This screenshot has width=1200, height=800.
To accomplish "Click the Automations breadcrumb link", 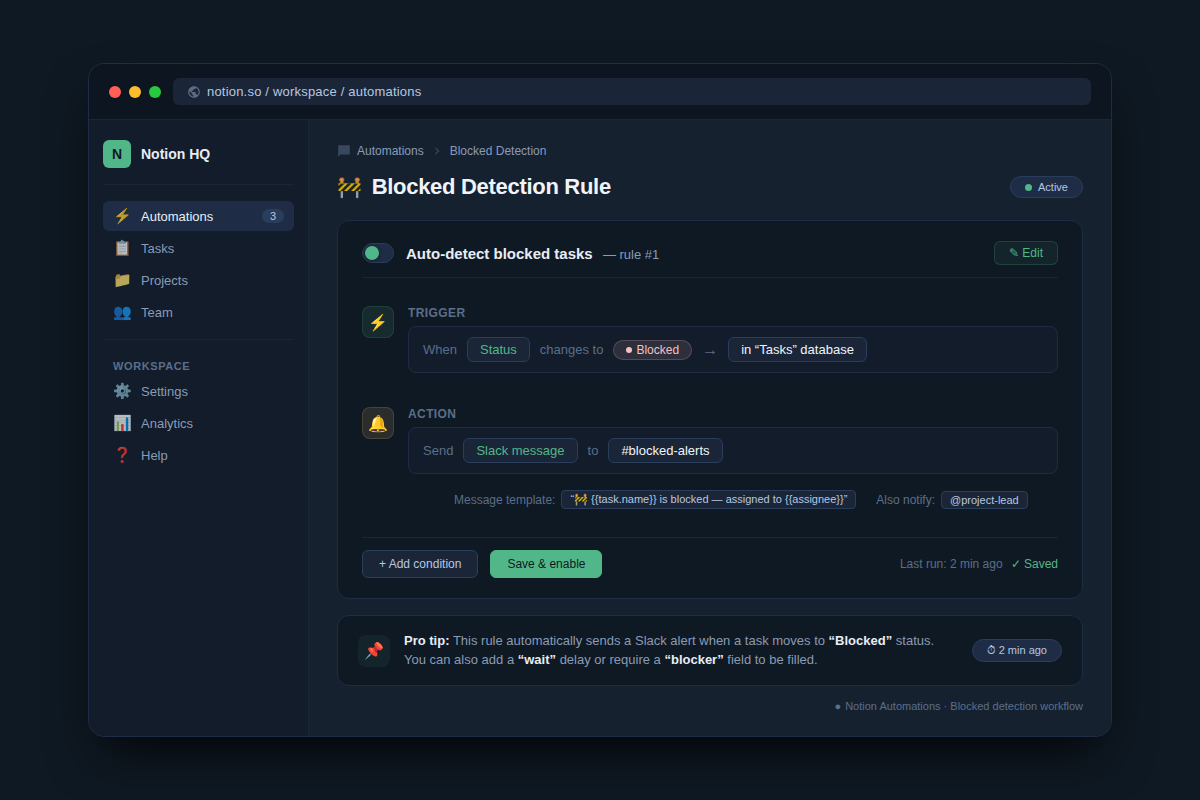I will [390, 151].
